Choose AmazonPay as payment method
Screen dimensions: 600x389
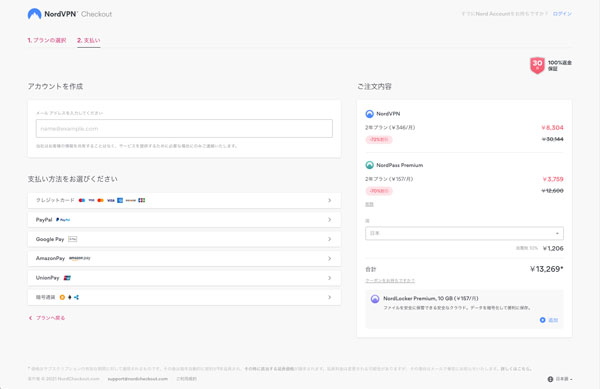point(184,259)
